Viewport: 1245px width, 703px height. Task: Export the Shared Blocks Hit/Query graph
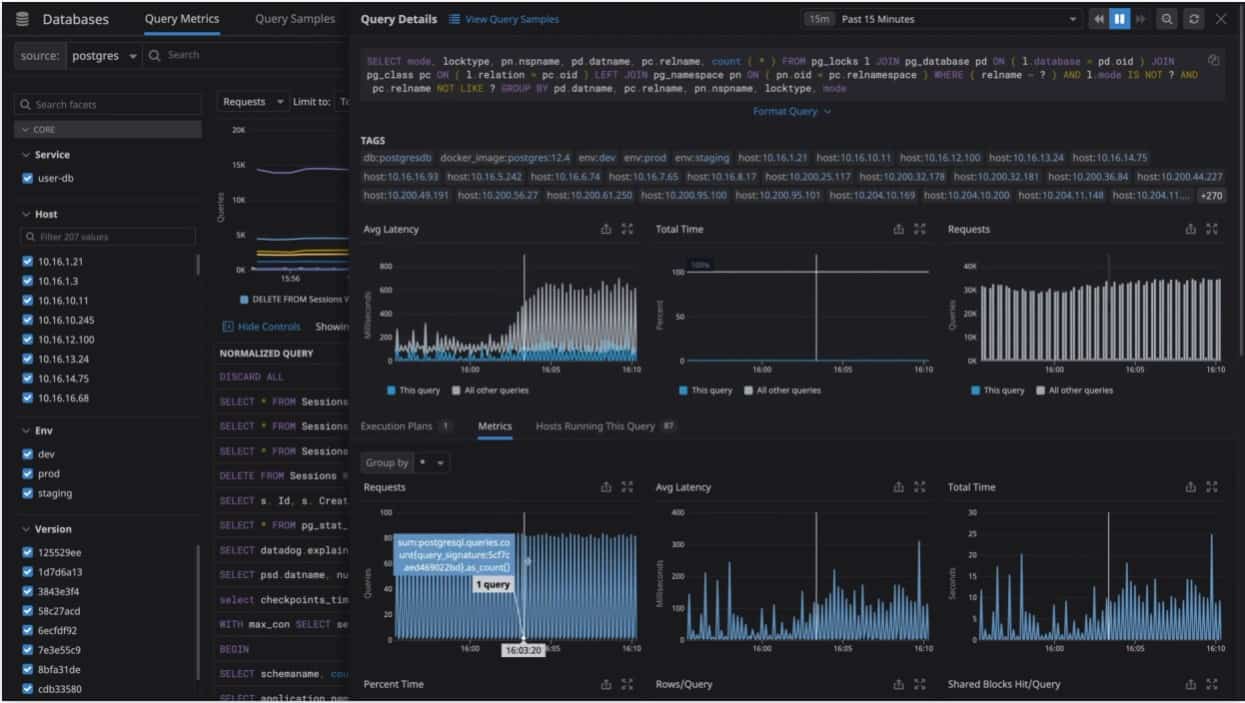[1191, 684]
